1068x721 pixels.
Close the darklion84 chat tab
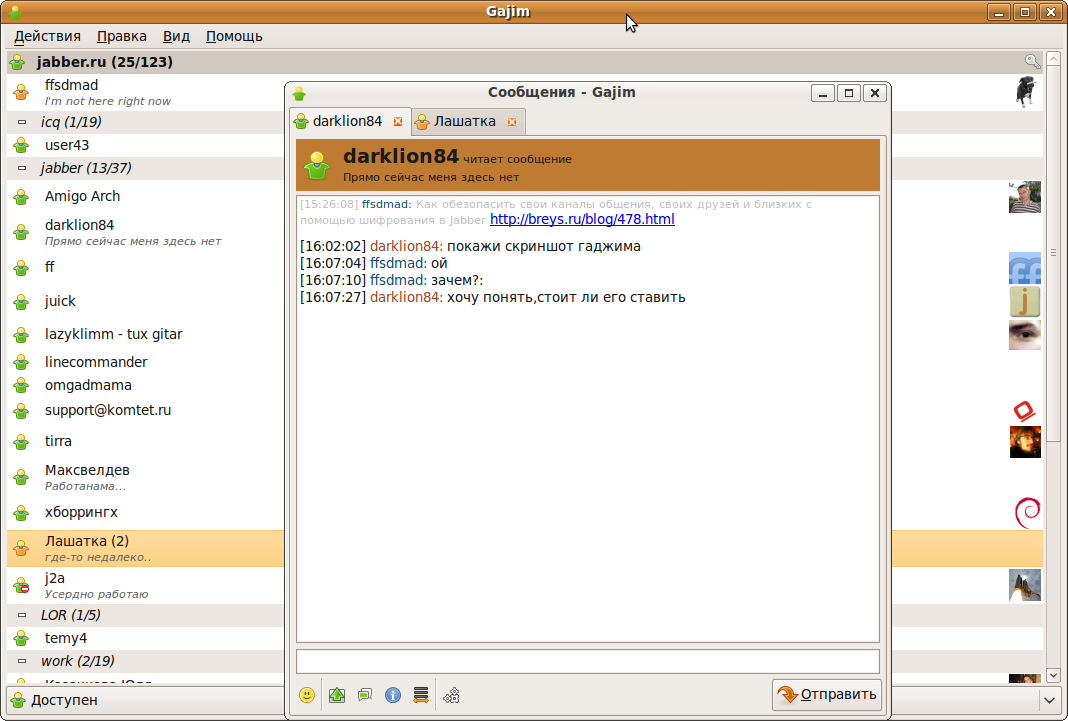tap(398, 122)
